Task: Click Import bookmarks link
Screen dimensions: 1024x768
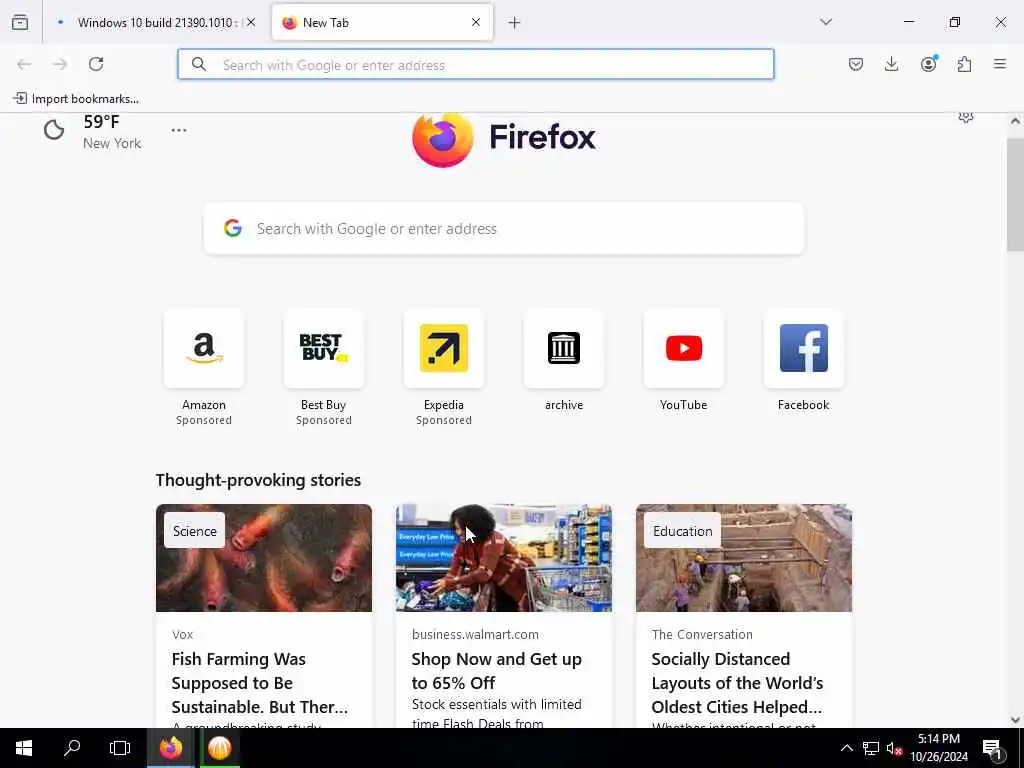Action: [x=76, y=99]
